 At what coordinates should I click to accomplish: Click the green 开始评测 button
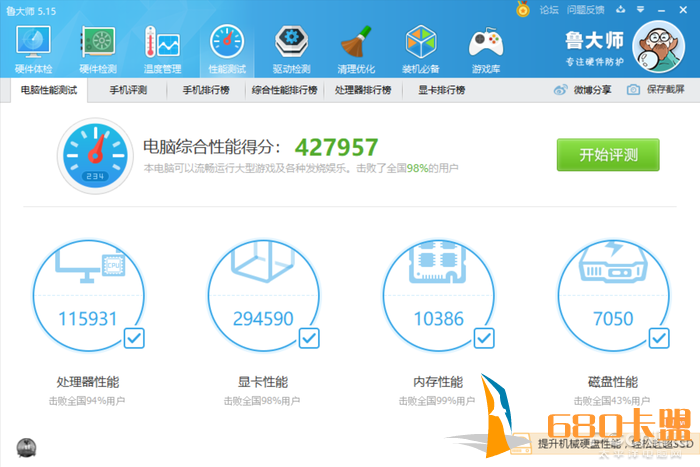[608, 155]
